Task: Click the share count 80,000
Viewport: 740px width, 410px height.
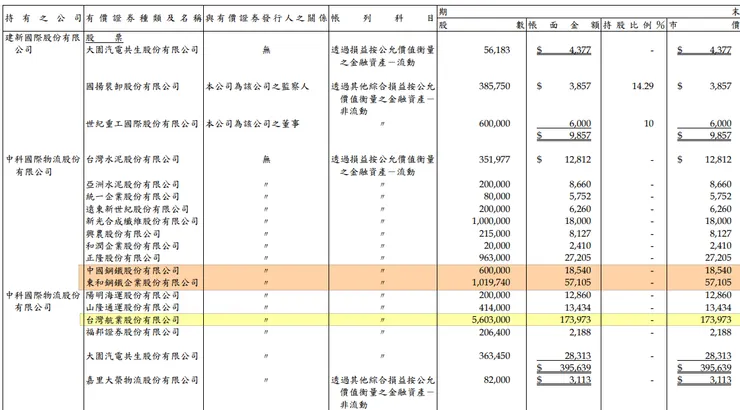Action: pyautogui.click(x=496, y=197)
